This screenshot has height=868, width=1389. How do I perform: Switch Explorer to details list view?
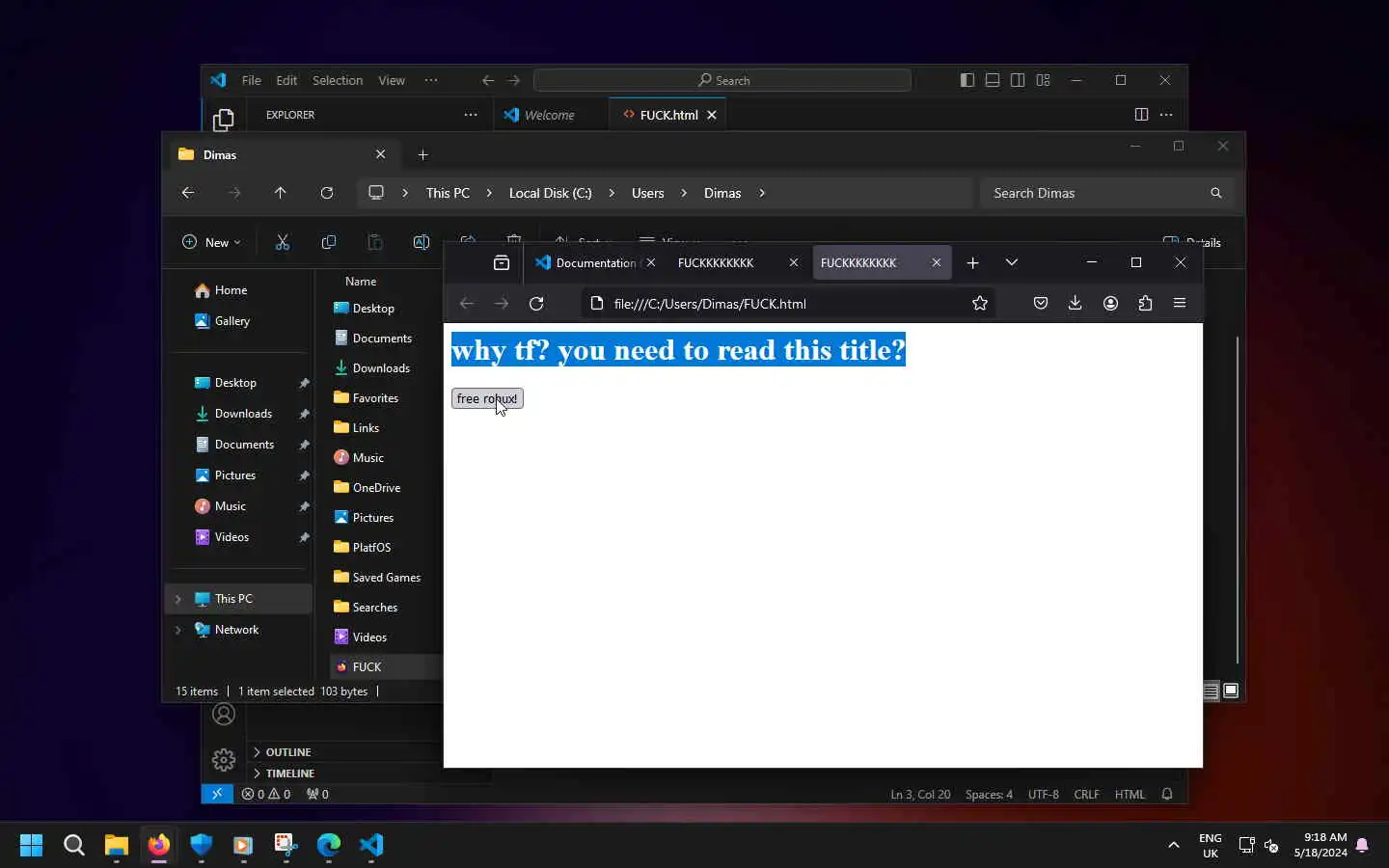click(1211, 691)
